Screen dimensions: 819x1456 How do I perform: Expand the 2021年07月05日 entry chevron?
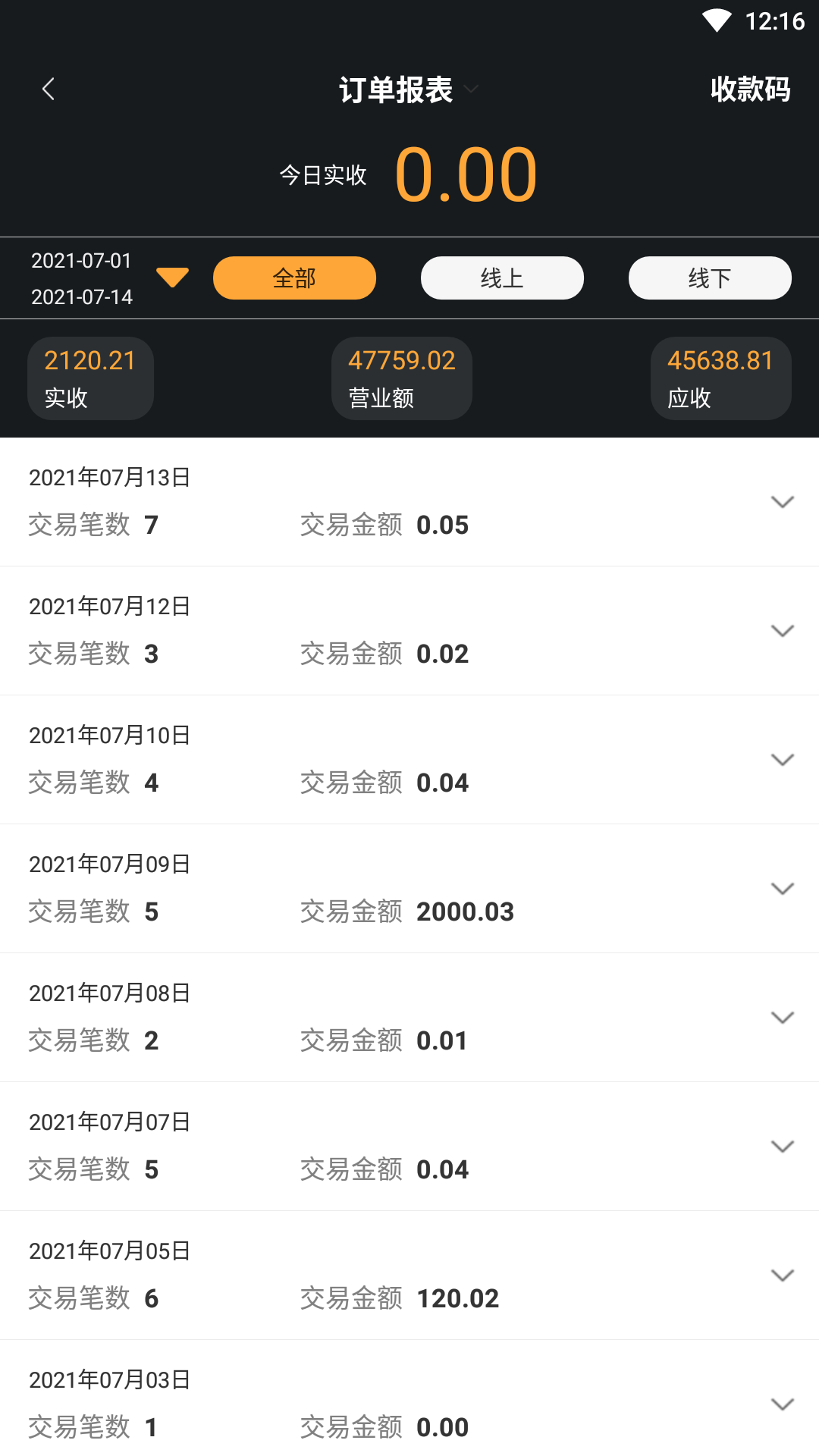click(x=782, y=1276)
